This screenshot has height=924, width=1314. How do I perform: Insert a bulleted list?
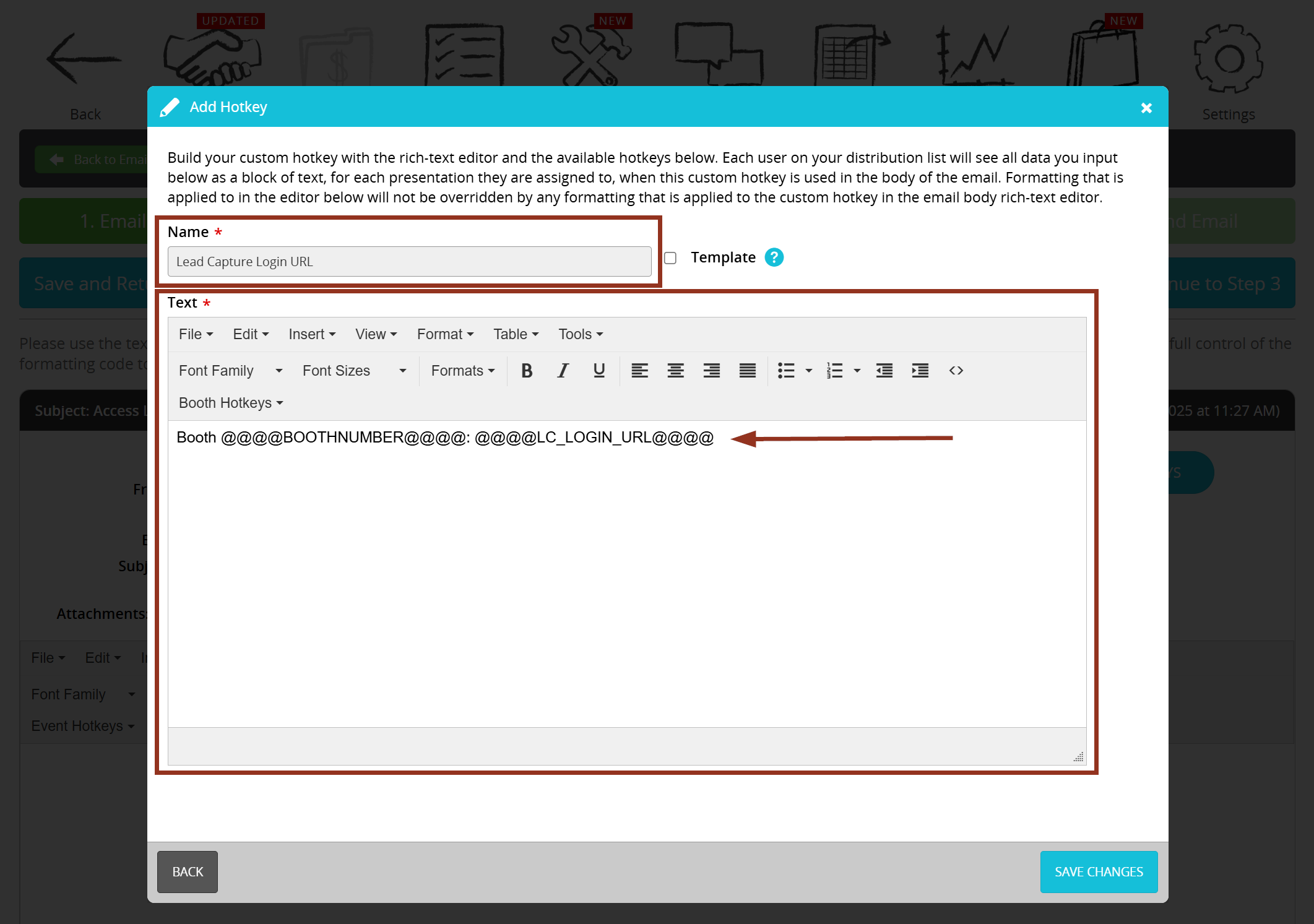[x=787, y=370]
